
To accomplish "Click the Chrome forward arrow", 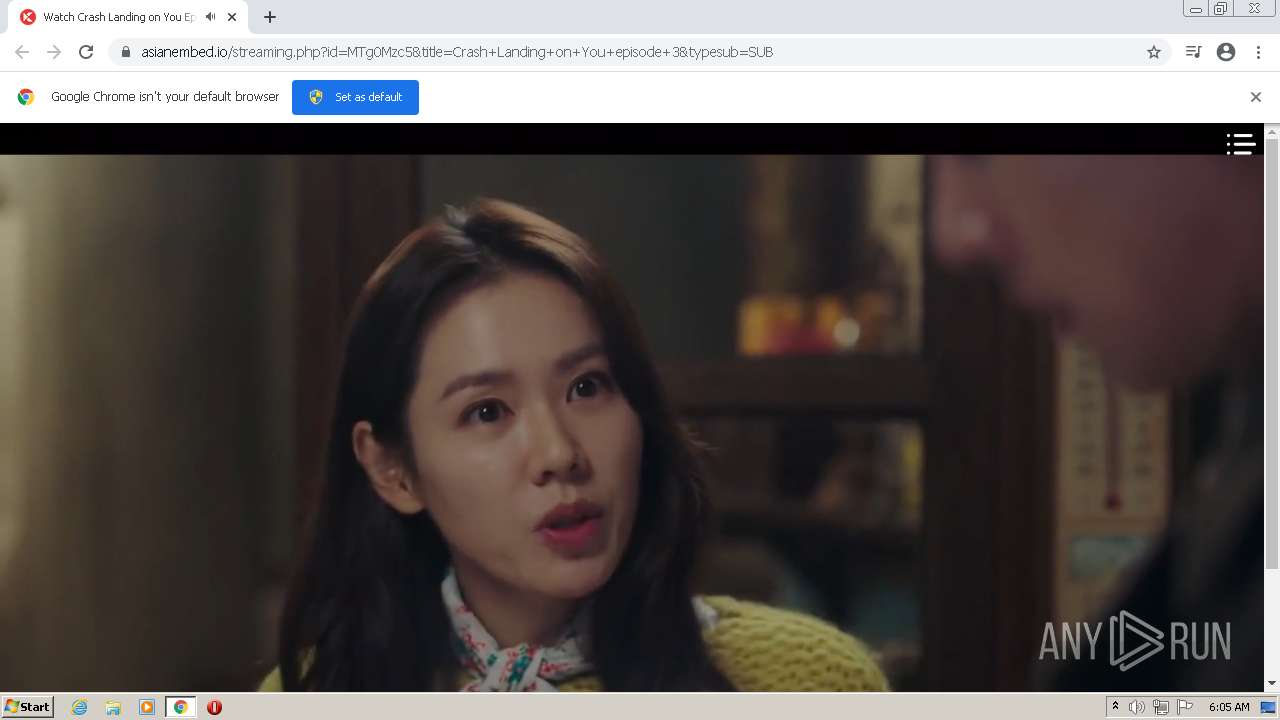I will pyautogui.click(x=54, y=52).
